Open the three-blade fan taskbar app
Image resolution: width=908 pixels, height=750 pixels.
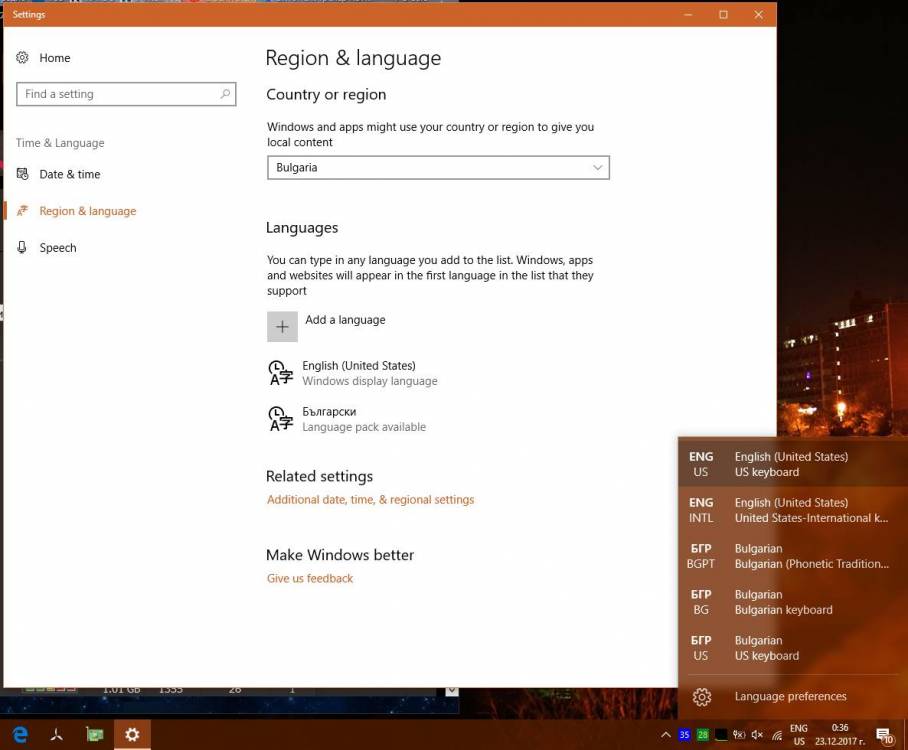(57, 734)
